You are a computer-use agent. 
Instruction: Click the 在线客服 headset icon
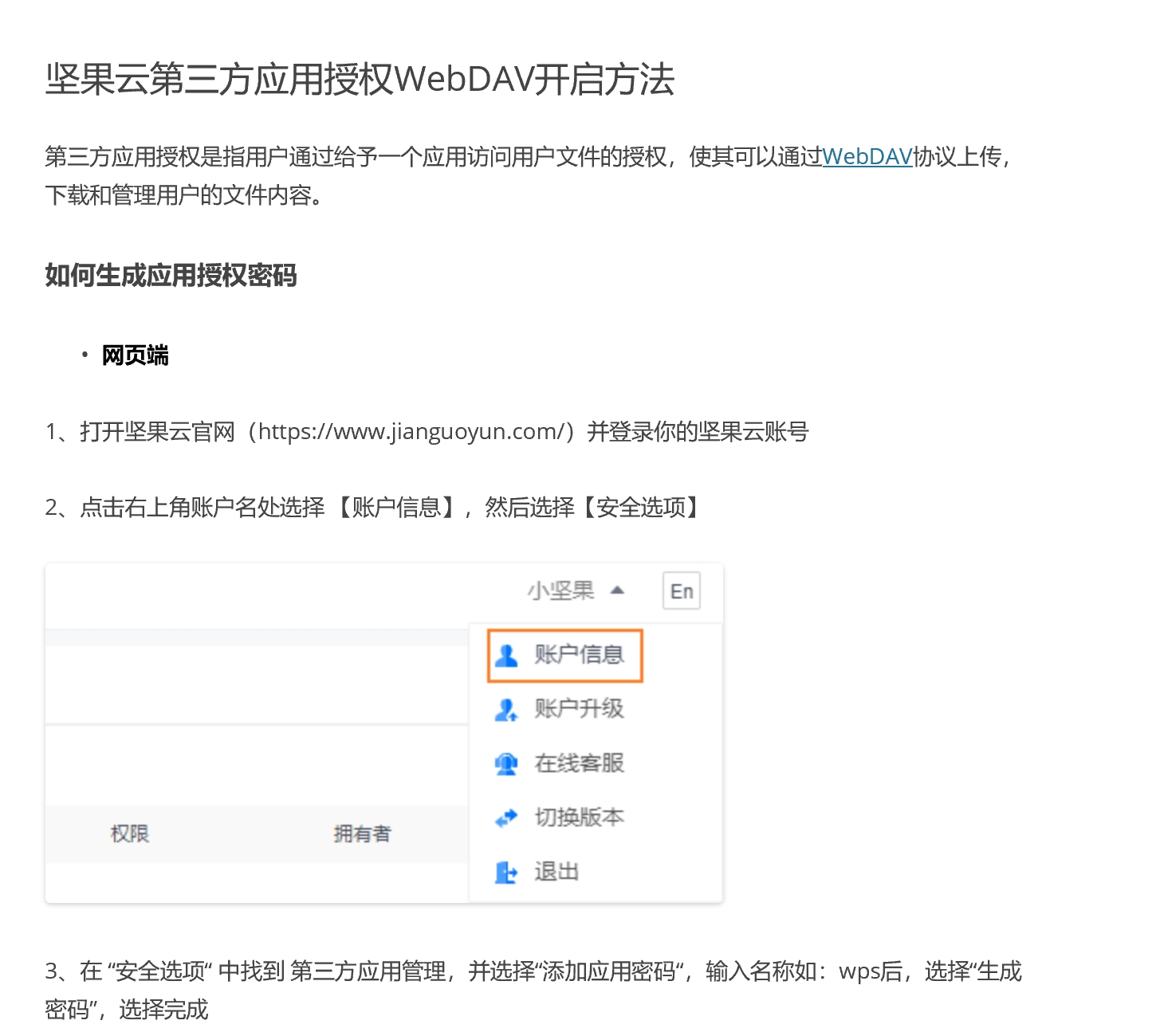click(x=506, y=763)
